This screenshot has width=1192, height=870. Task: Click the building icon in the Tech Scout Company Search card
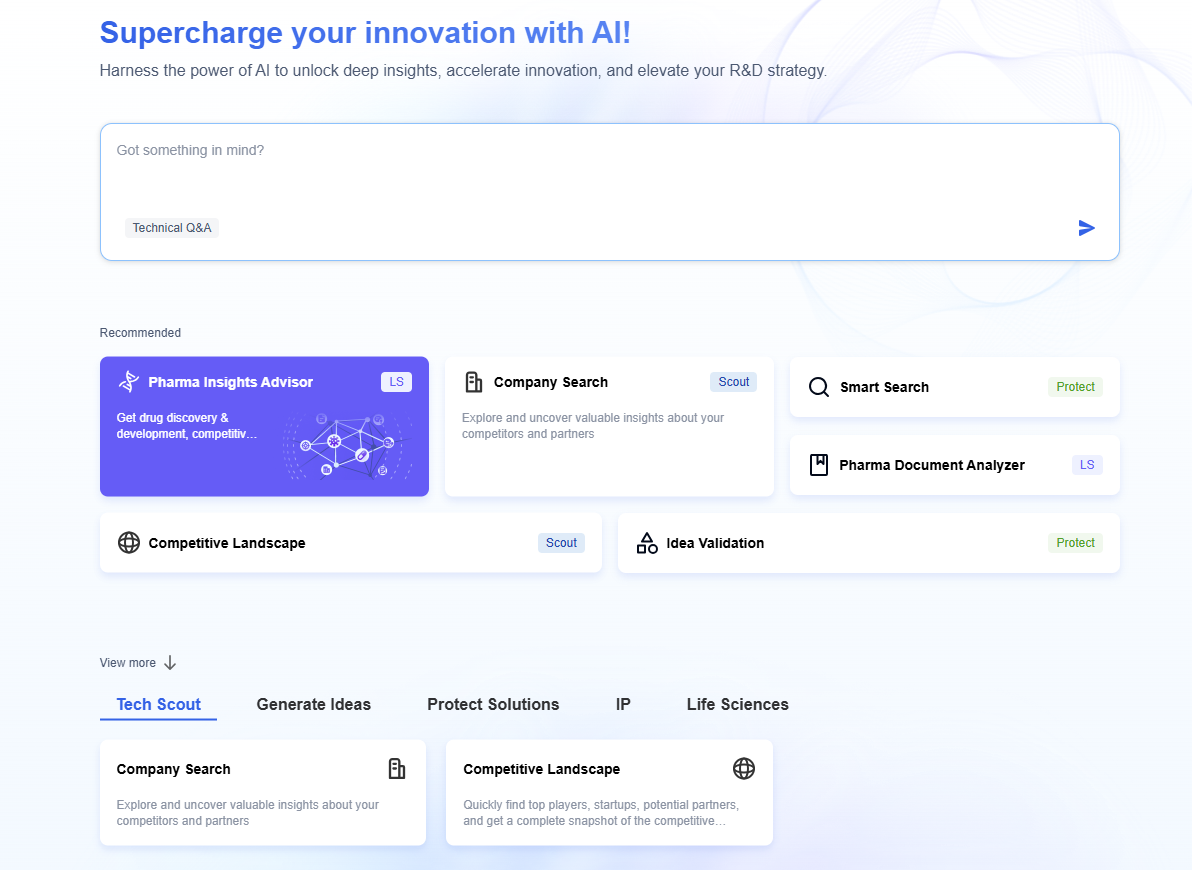397,769
